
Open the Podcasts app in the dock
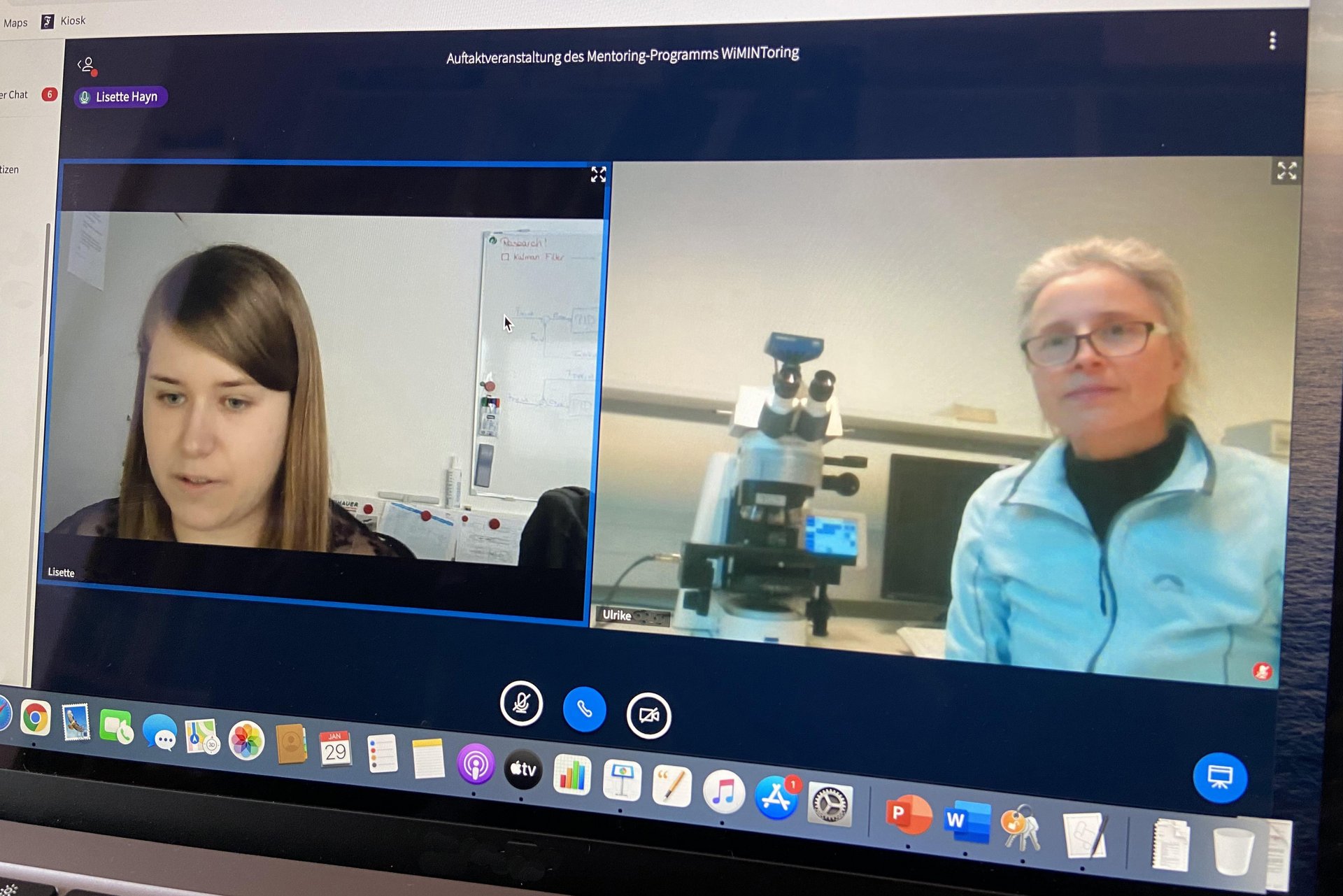click(475, 764)
